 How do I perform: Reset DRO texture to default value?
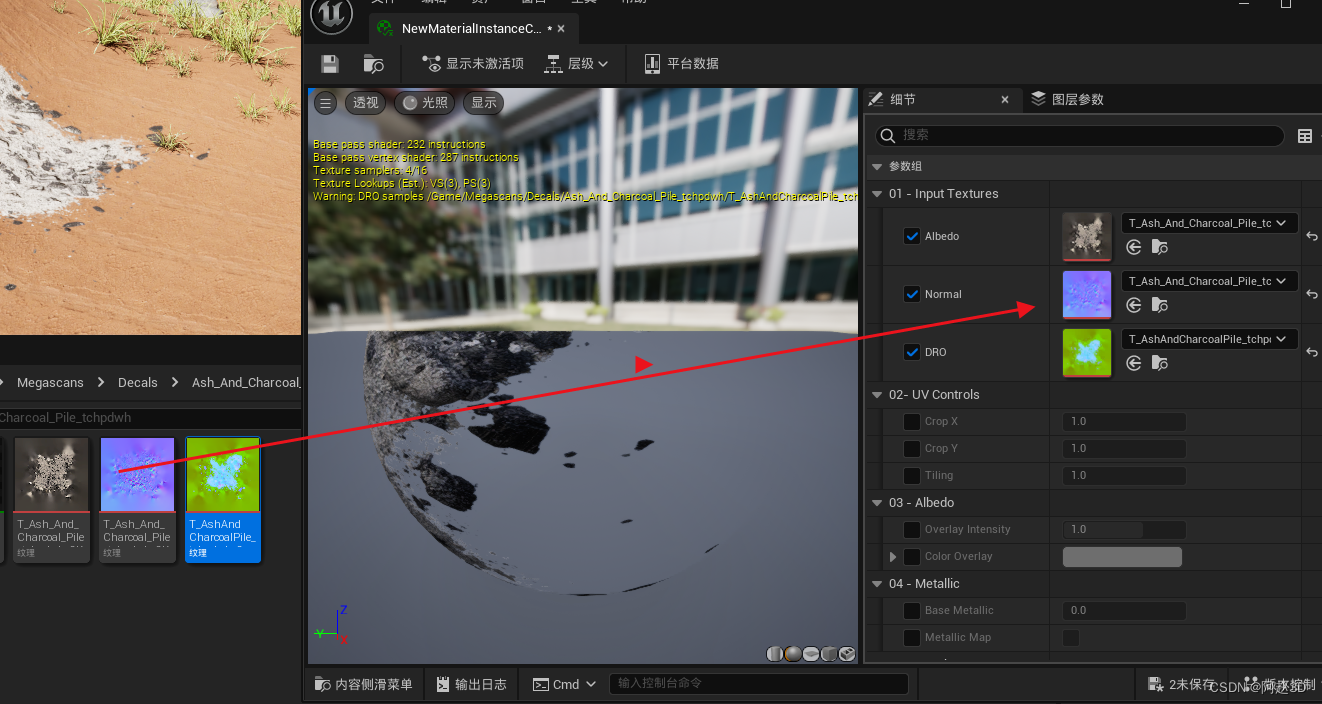click(x=1311, y=352)
